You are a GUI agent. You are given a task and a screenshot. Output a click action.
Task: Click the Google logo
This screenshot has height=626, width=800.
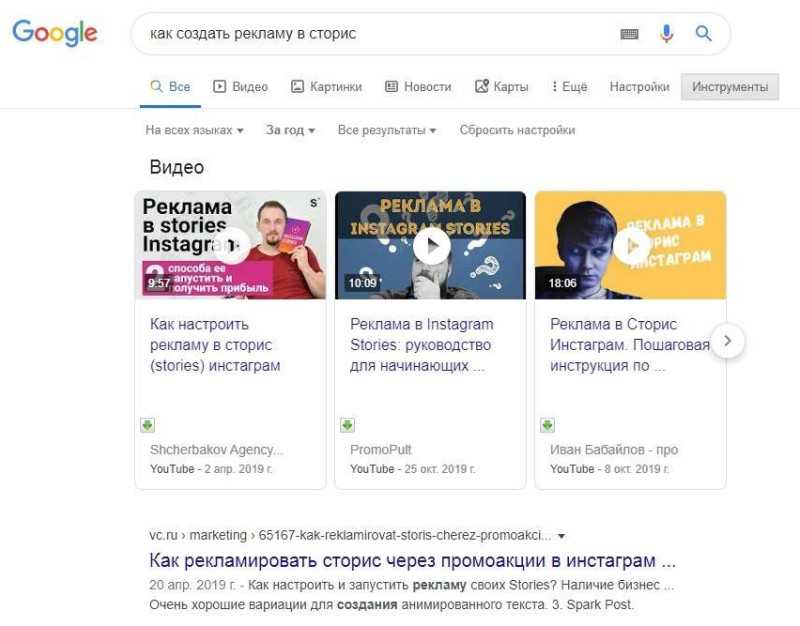pyautogui.click(x=55, y=33)
